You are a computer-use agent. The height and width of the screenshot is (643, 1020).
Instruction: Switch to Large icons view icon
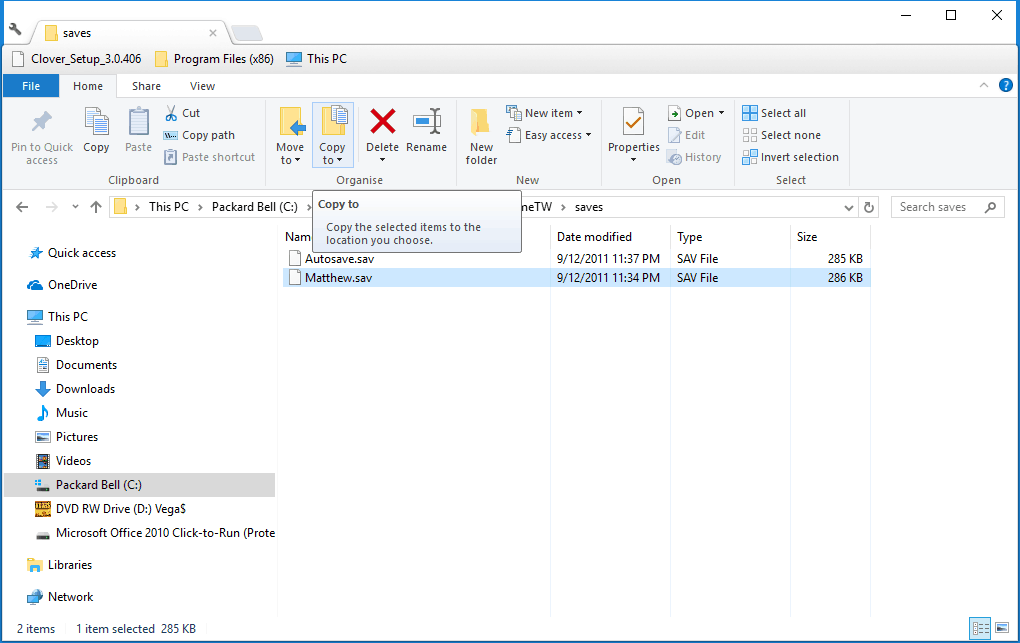pos(1002,629)
